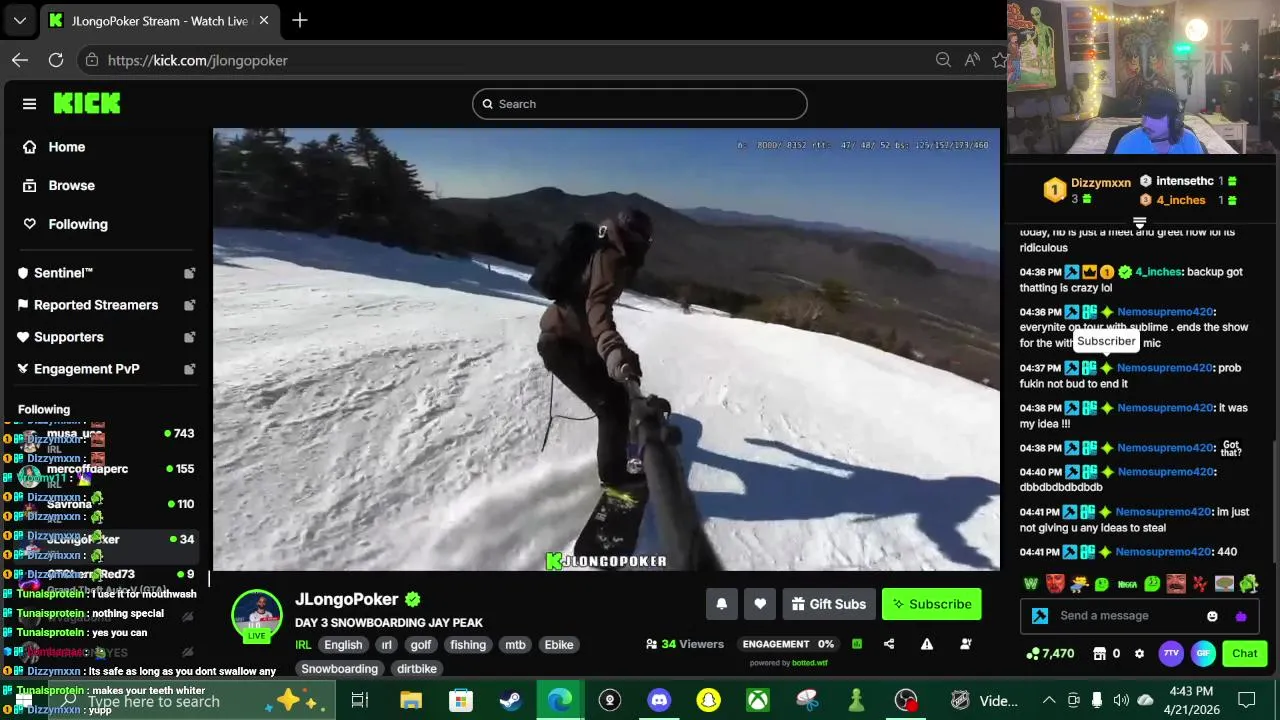Open Reported Streamers sidebar item

(96, 305)
